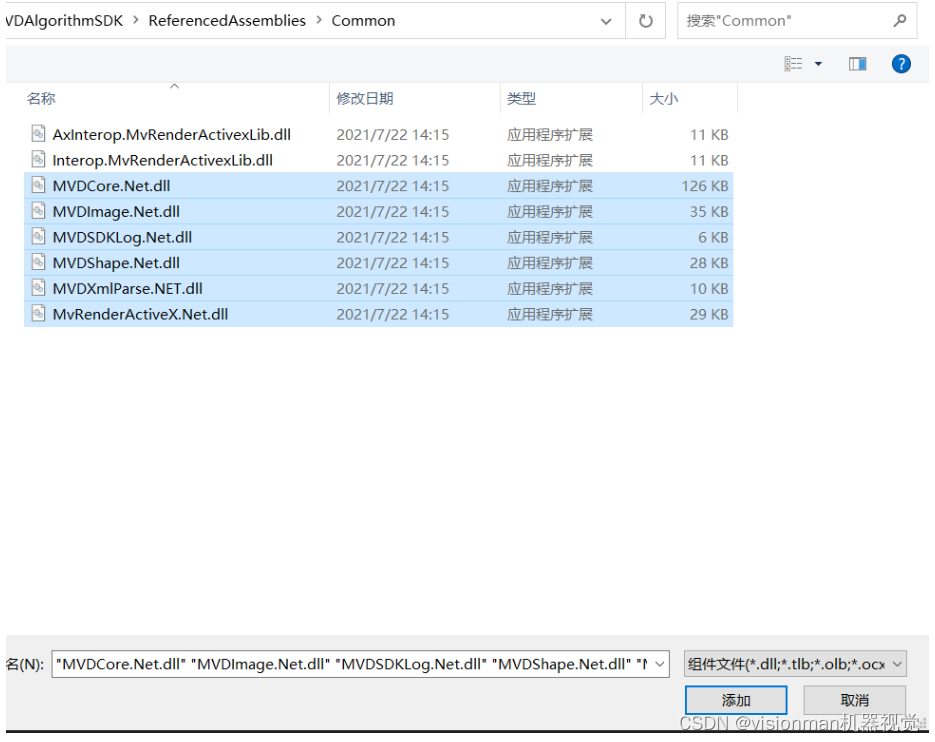Click the 10 KB size of MVDXmlParse.NET.dll
Viewport: 935px width, 742px height.
point(709,289)
